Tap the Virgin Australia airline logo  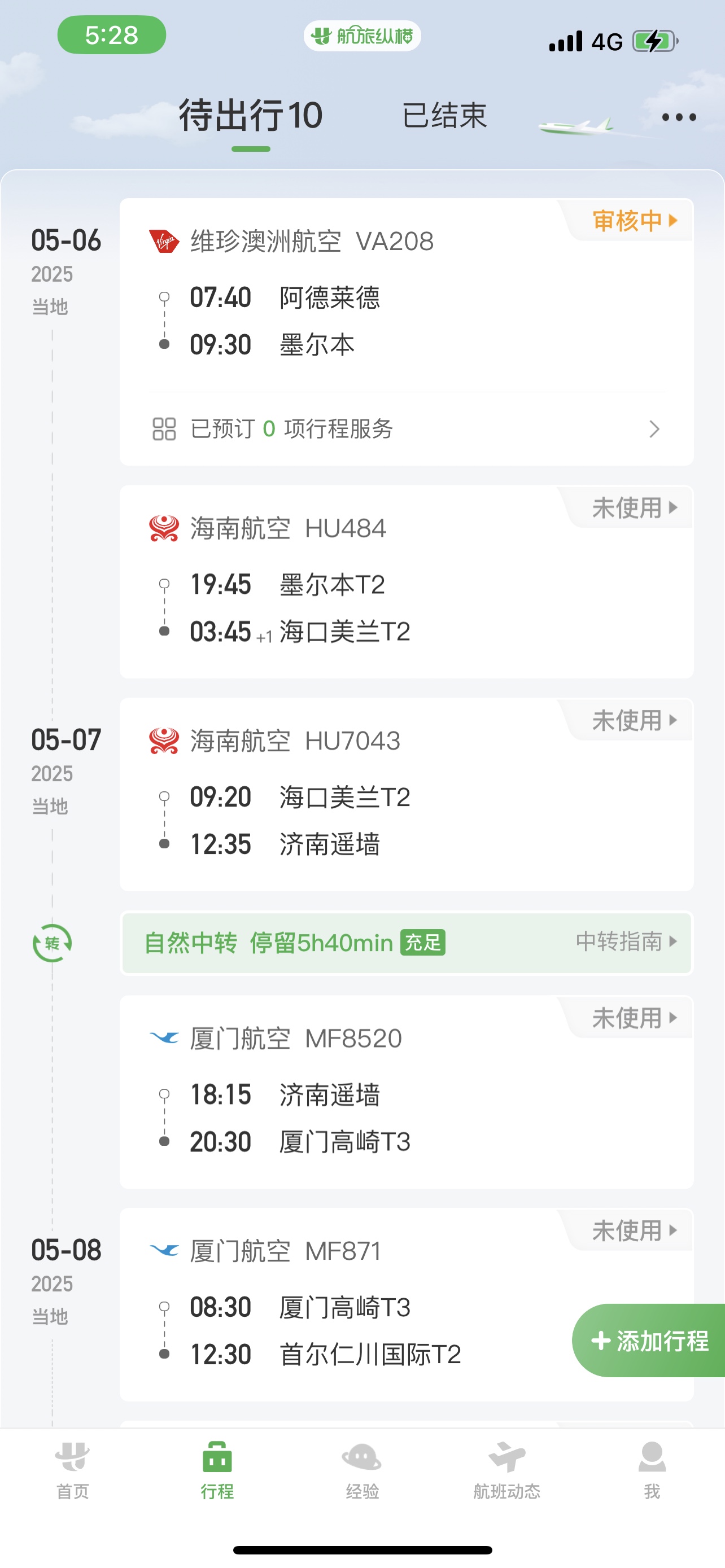tap(164, 242)
